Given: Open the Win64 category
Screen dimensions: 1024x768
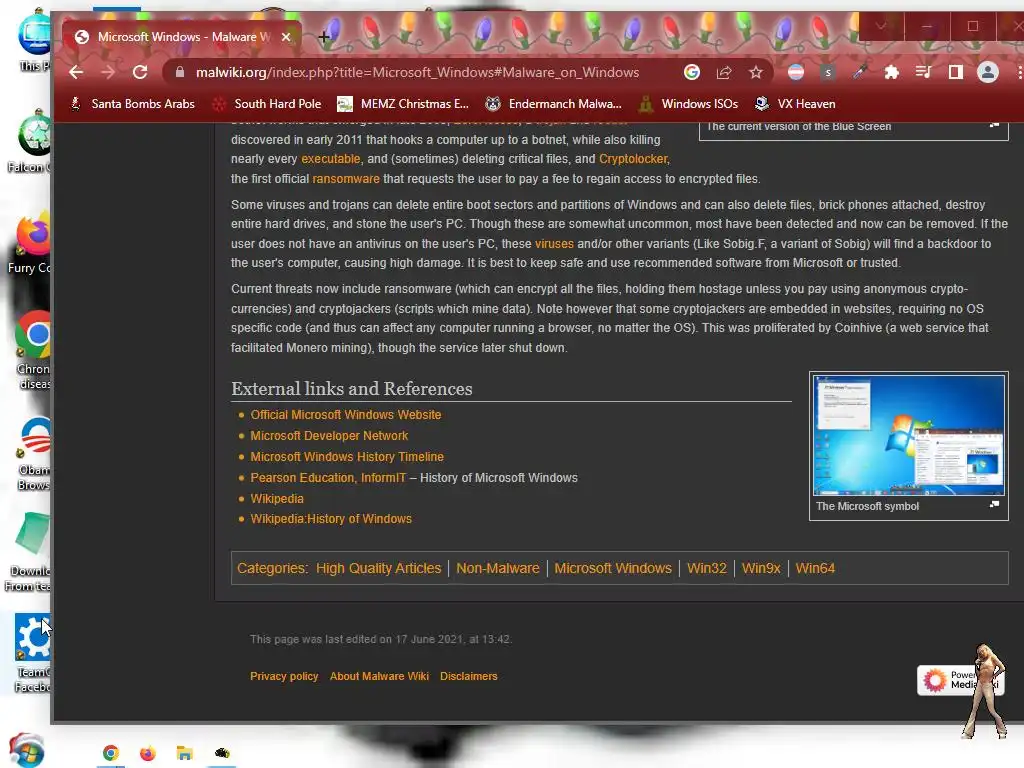Looking at the screenshot, I should click(x=815, y=568).
